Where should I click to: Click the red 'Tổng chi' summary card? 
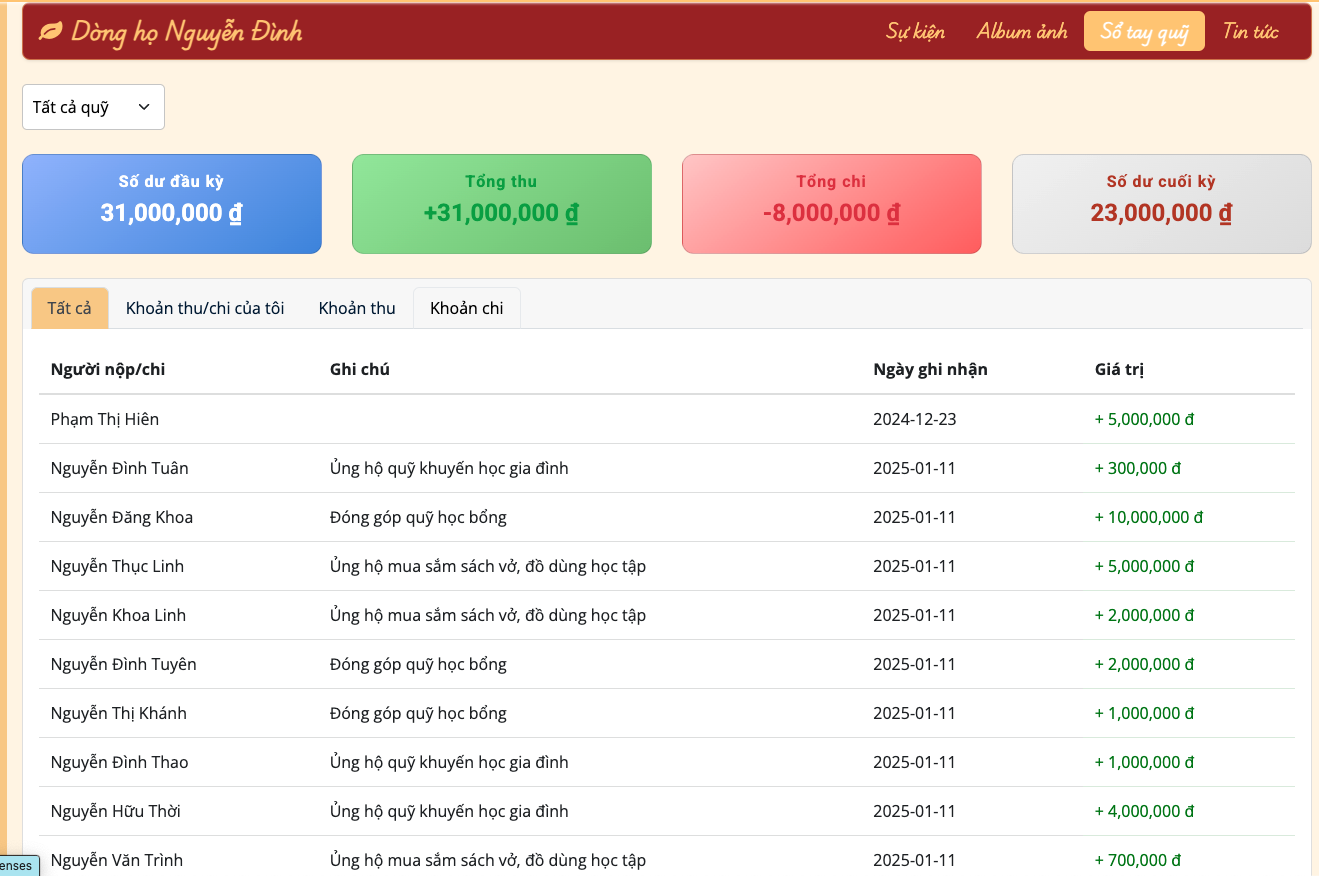[x=831, y=204]
